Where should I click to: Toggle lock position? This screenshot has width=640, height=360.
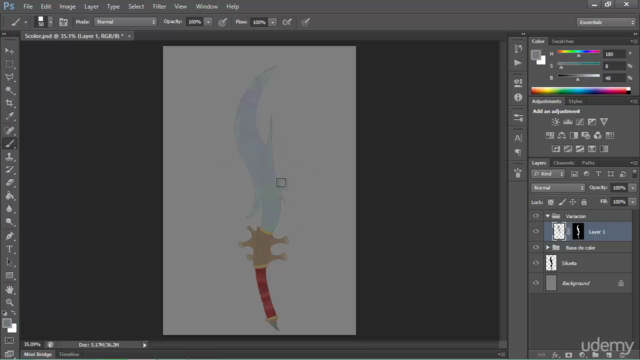(x=573, y=202)
